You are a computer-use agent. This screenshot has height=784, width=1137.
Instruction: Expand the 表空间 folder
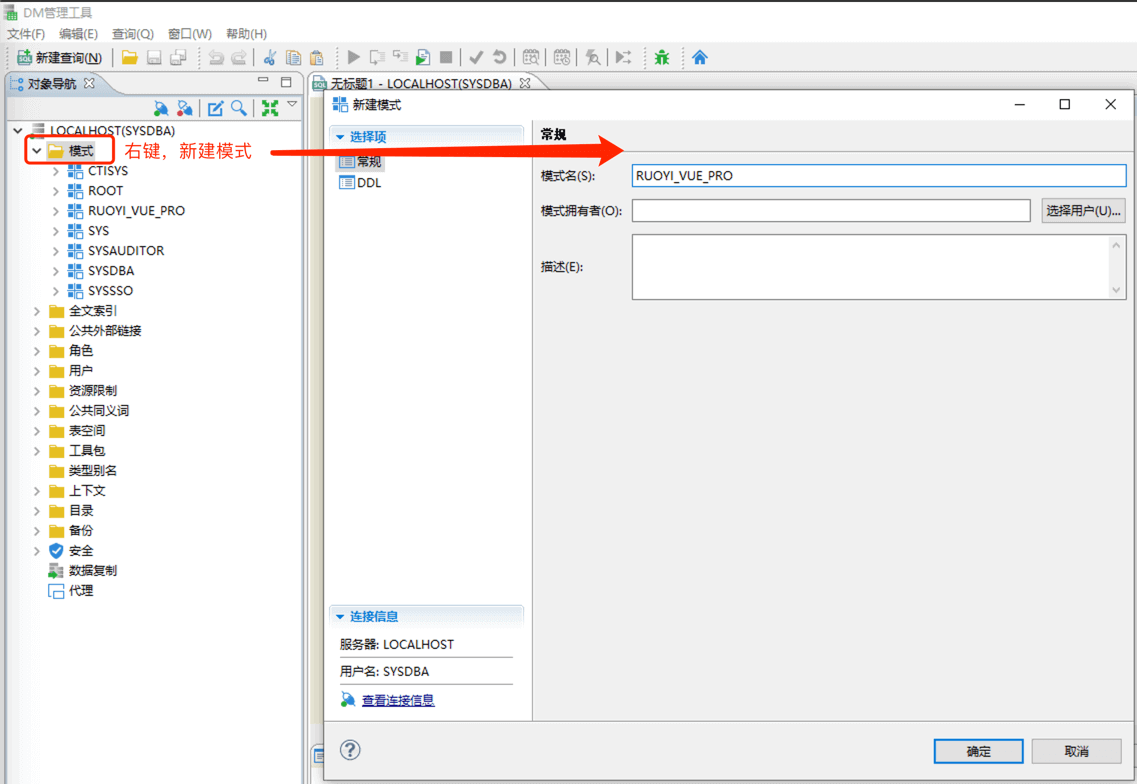pyautogui.click(x=37, y=431)
